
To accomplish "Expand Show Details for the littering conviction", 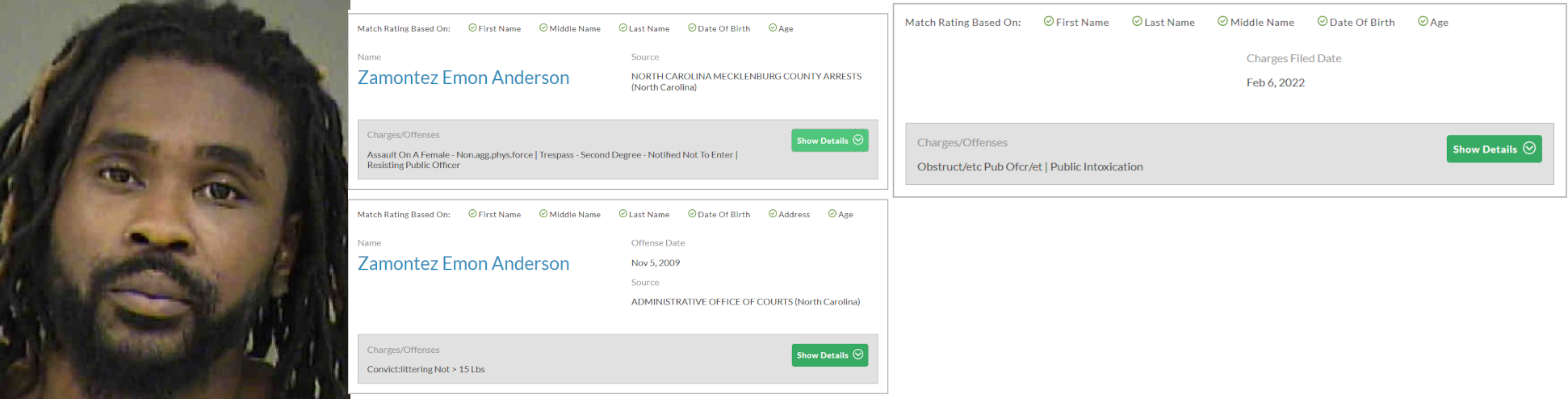I will pos(829,355).
